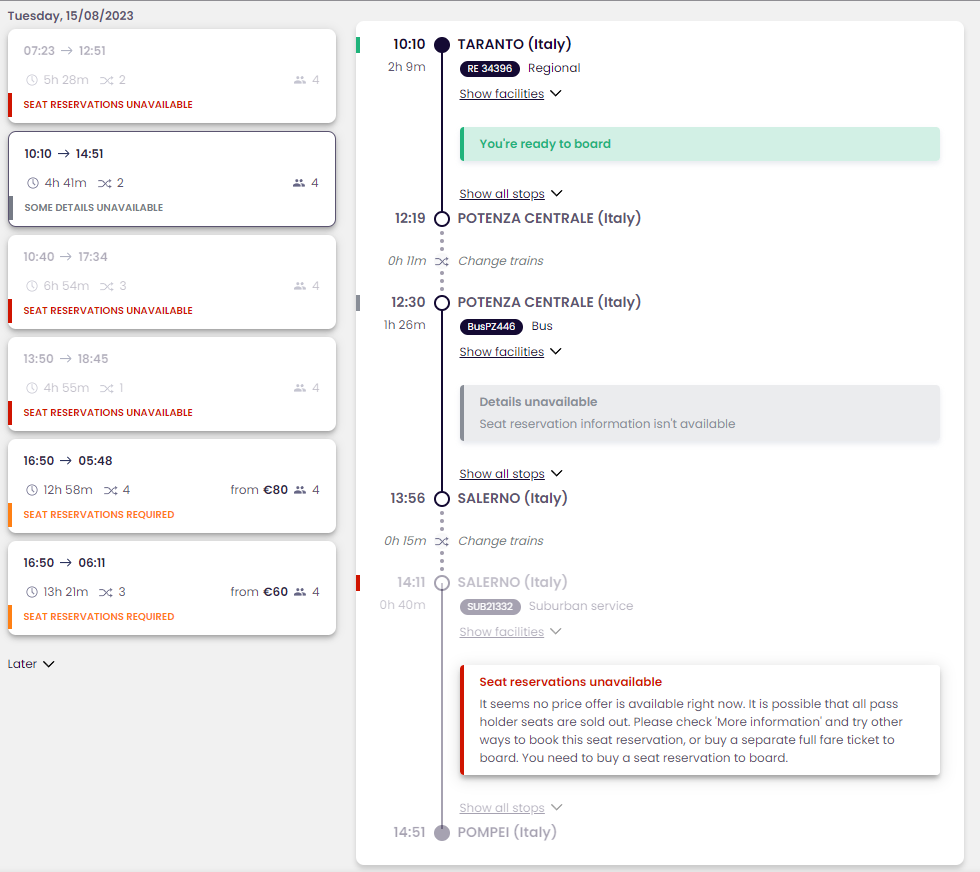The image size is (980, 872).
Task: Click 'Suburban service' label
Action: click(581, 606)
